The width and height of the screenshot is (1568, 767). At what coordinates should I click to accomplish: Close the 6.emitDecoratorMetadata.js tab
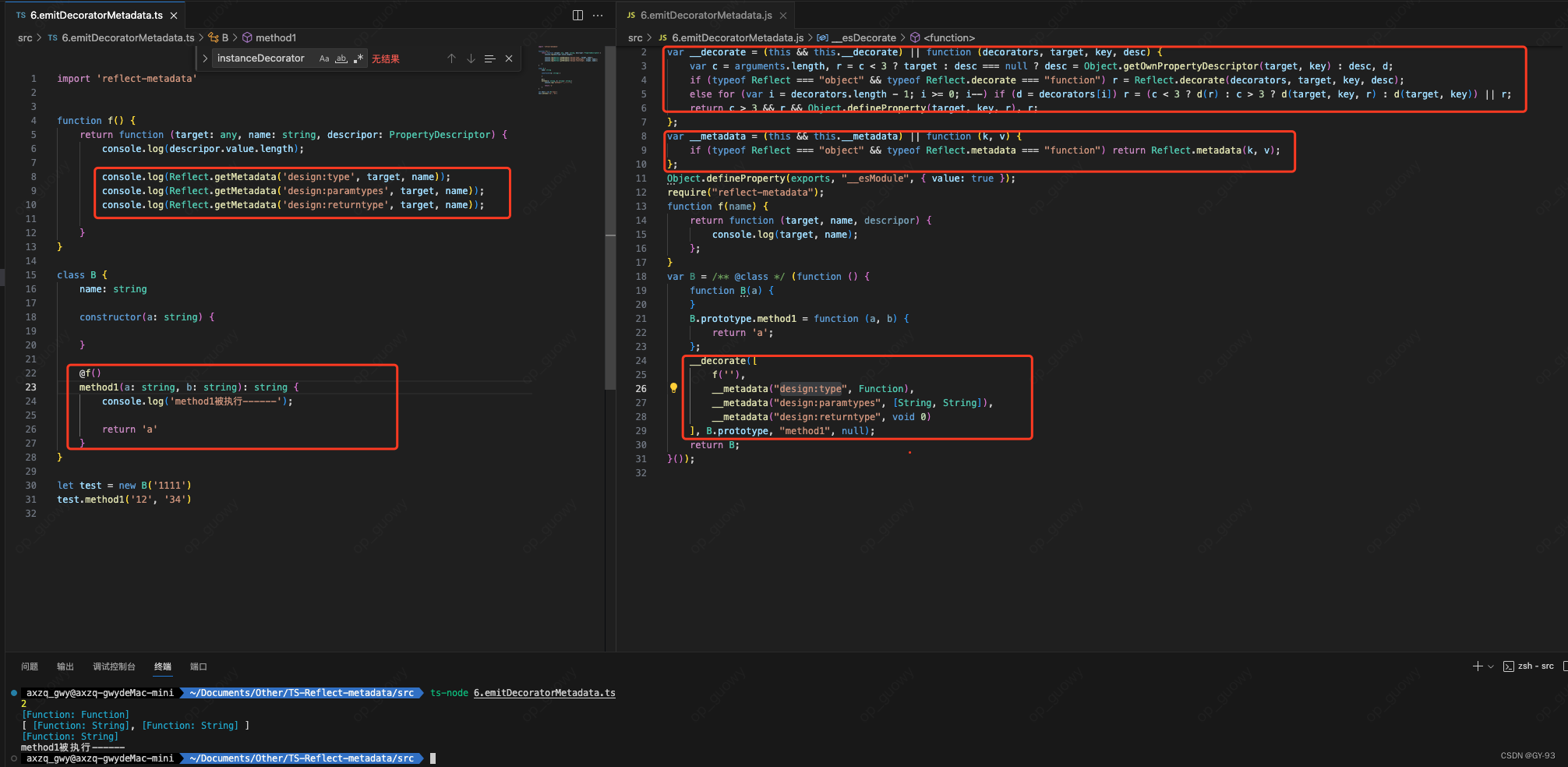coord(783,16)
